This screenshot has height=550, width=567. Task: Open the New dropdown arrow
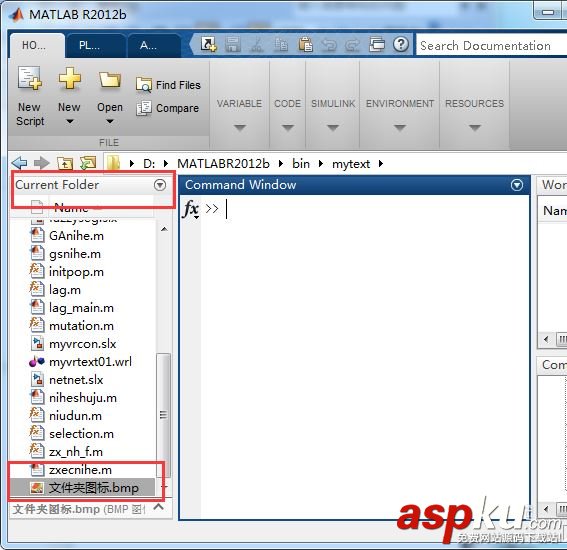(69, 121)
